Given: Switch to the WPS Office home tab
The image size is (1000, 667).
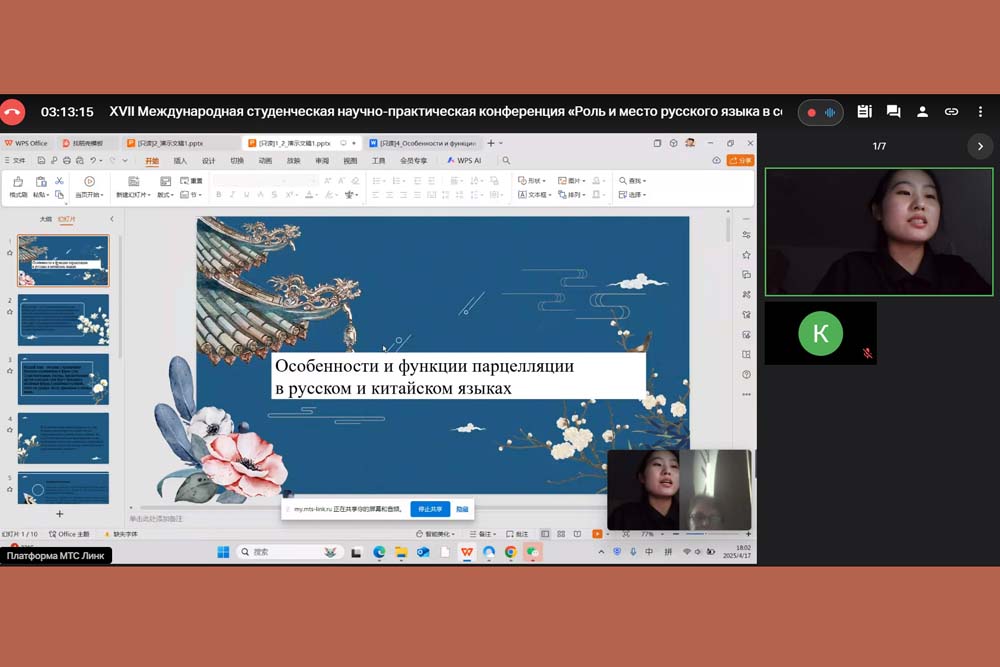Looking at the screenshot, I should tap(27, 143).
